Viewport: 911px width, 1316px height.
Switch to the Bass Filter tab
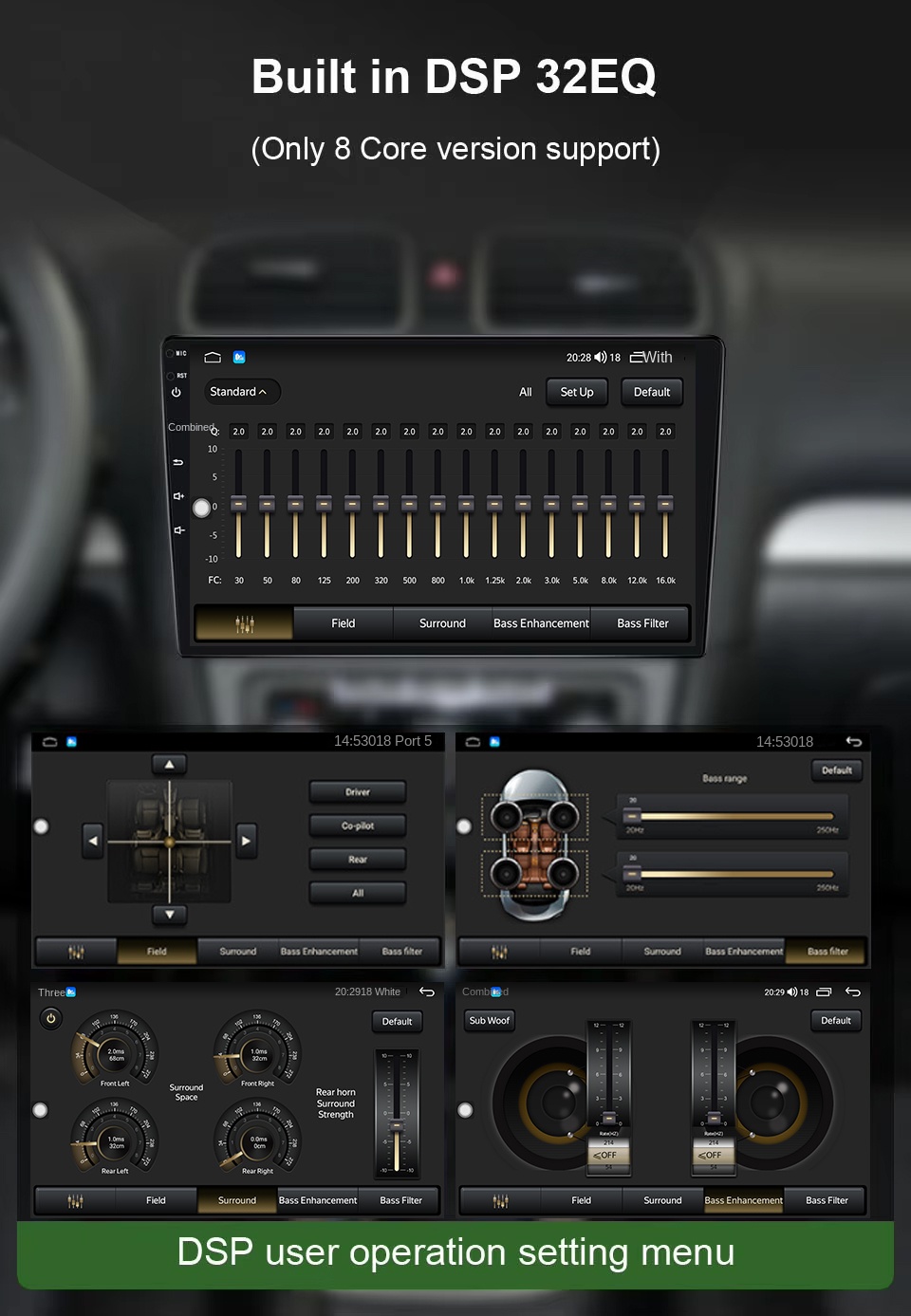coord(642,623)
